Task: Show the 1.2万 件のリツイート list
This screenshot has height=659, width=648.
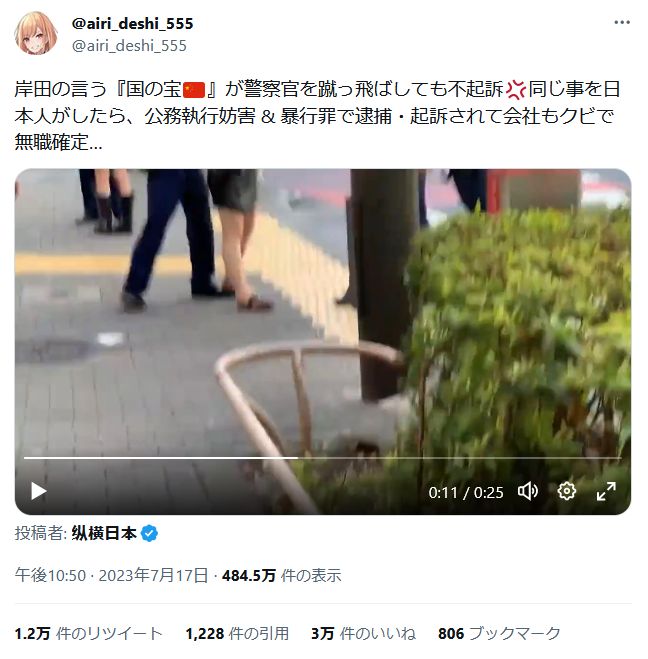Action: click(89, 633)
